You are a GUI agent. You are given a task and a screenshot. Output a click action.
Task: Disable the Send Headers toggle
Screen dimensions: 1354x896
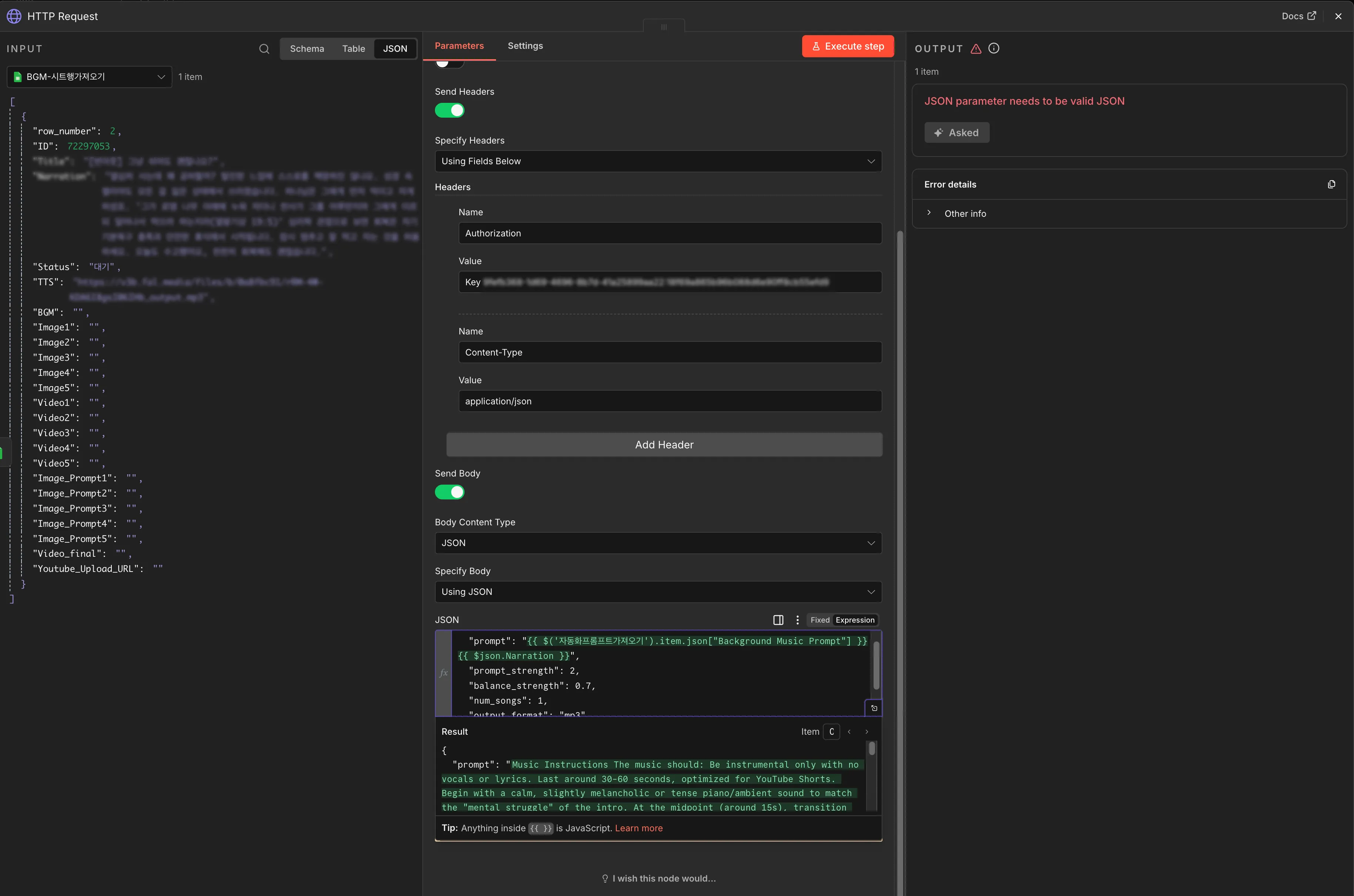pyautogui.click(x=449, y=110)
